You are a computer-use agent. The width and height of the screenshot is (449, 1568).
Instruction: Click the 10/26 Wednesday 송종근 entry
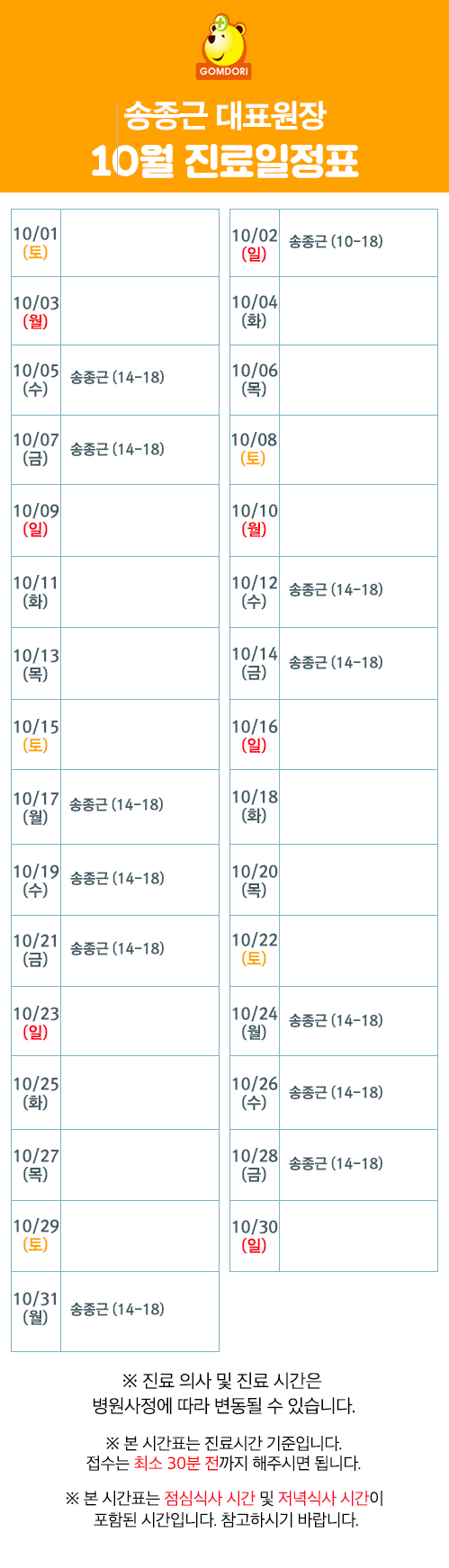click(336, 1092)
